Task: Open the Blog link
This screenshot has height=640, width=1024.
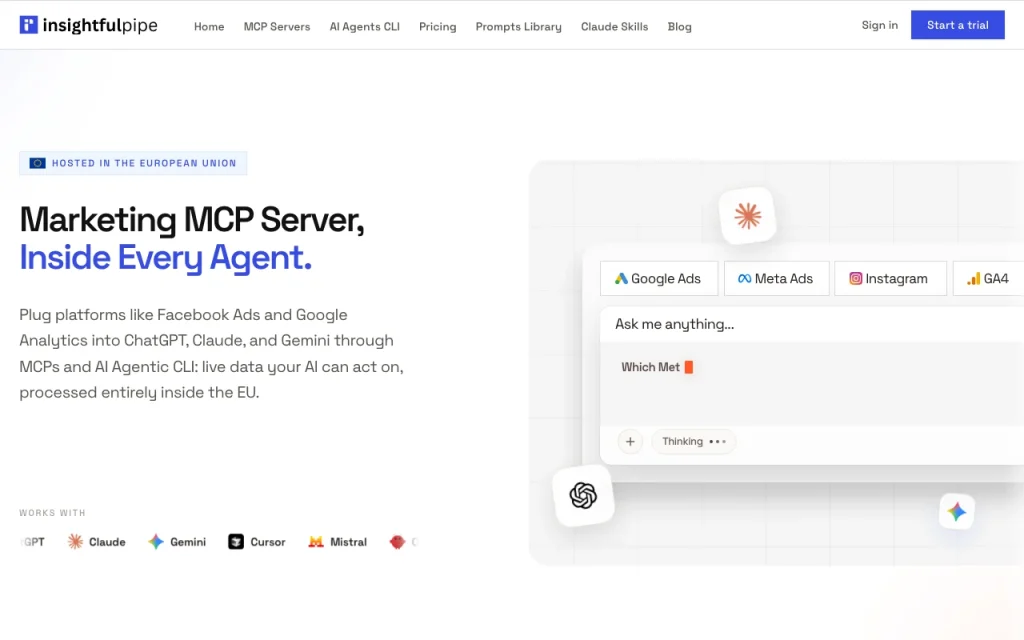Action: click(679, 27)
